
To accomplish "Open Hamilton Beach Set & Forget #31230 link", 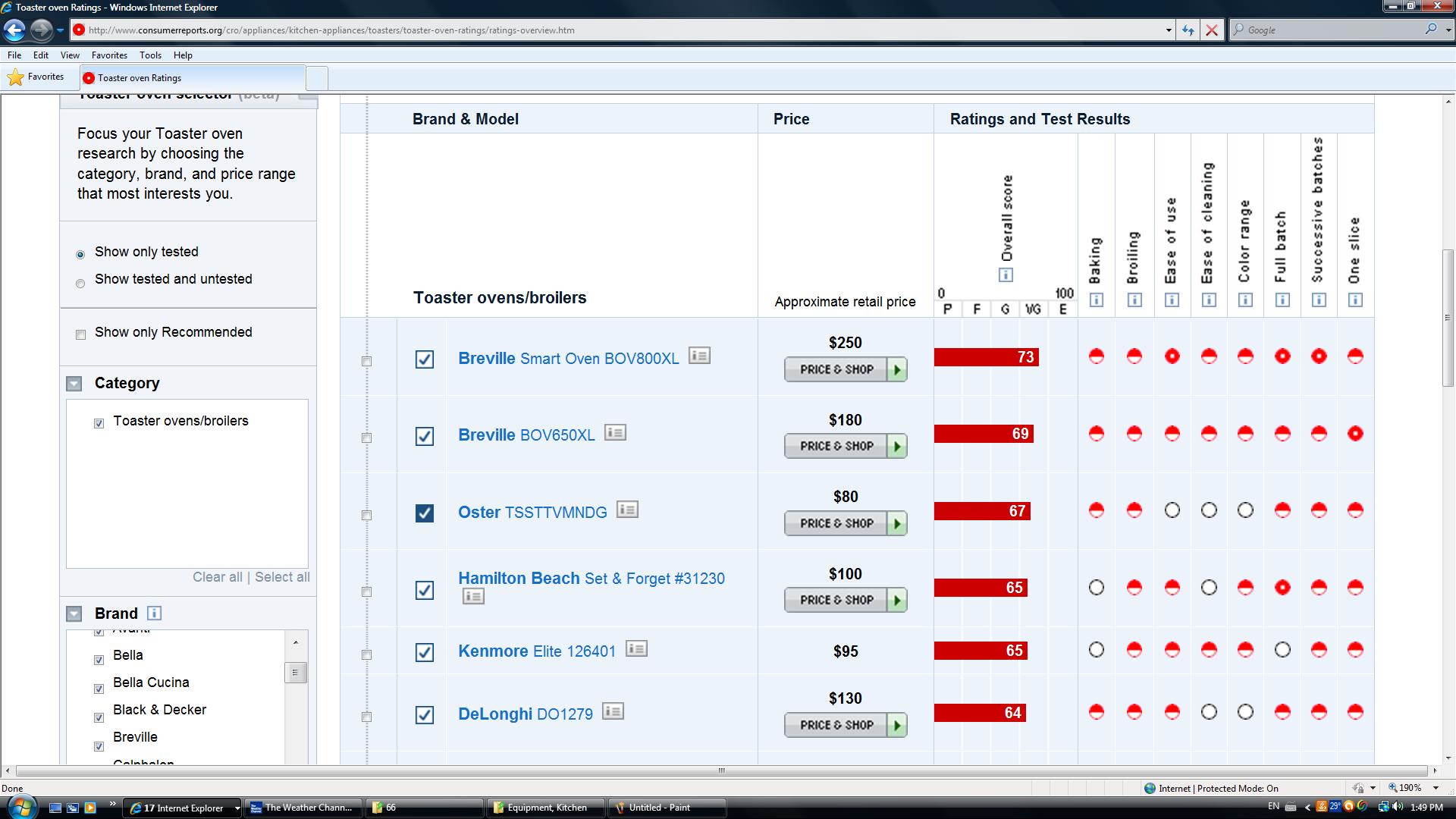I will [x=591, y=579].
